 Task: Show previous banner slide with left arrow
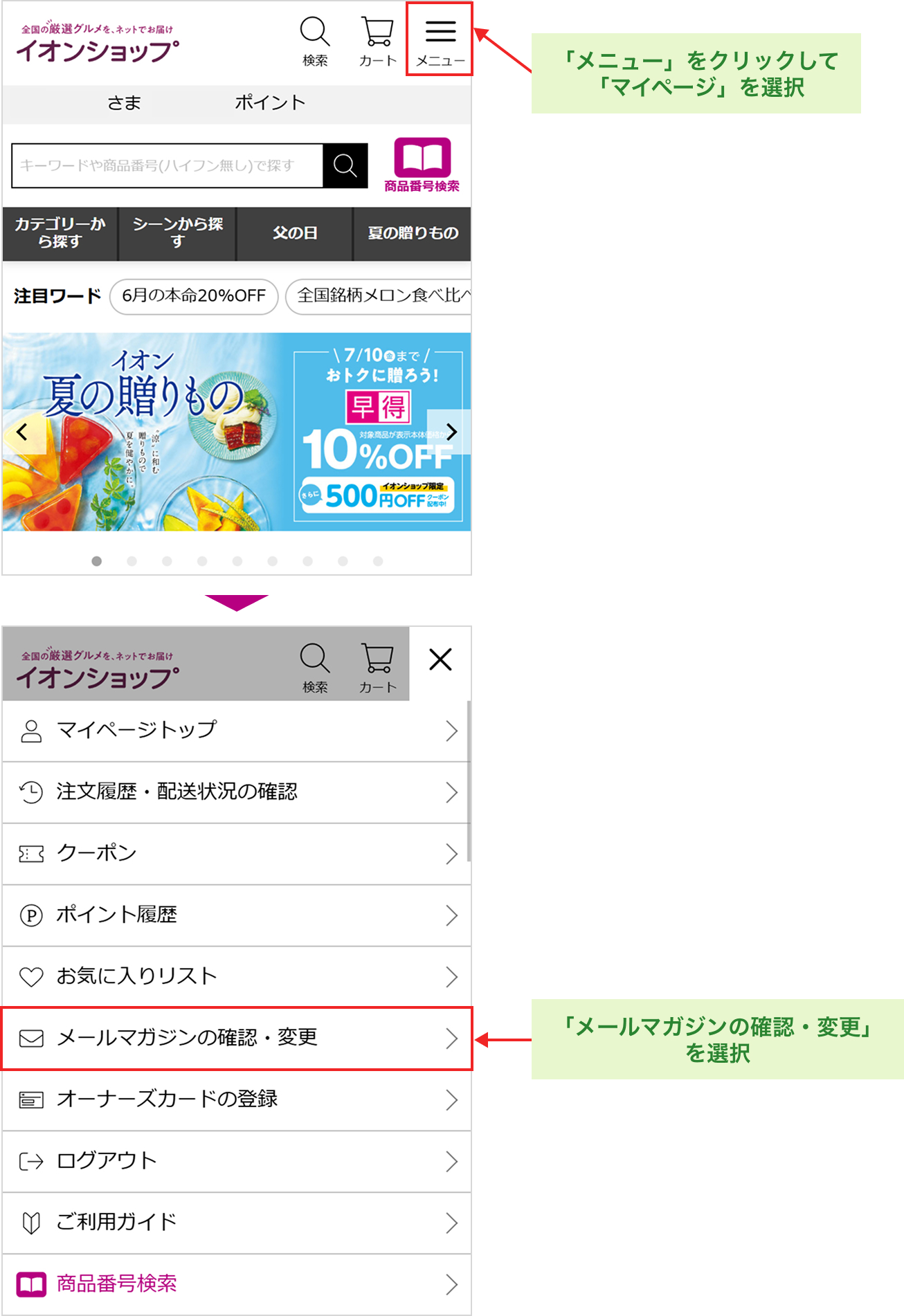click(x=23, y=432)
